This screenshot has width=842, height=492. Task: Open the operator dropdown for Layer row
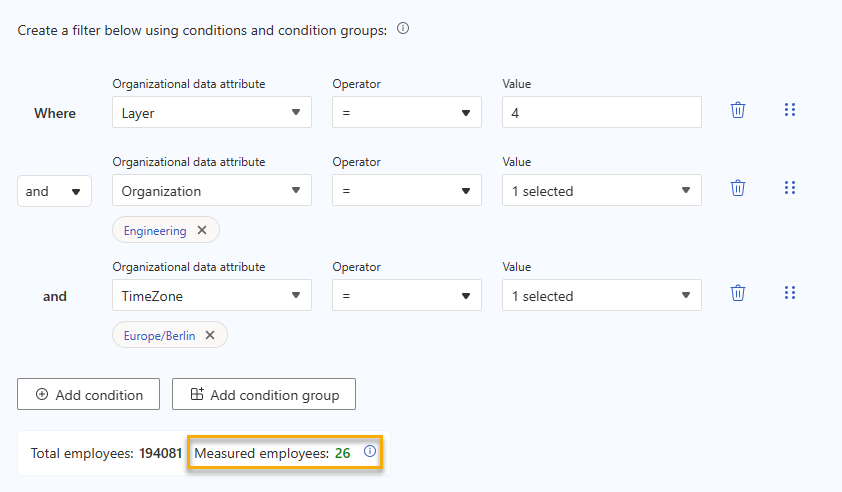[x=406, y=113]
